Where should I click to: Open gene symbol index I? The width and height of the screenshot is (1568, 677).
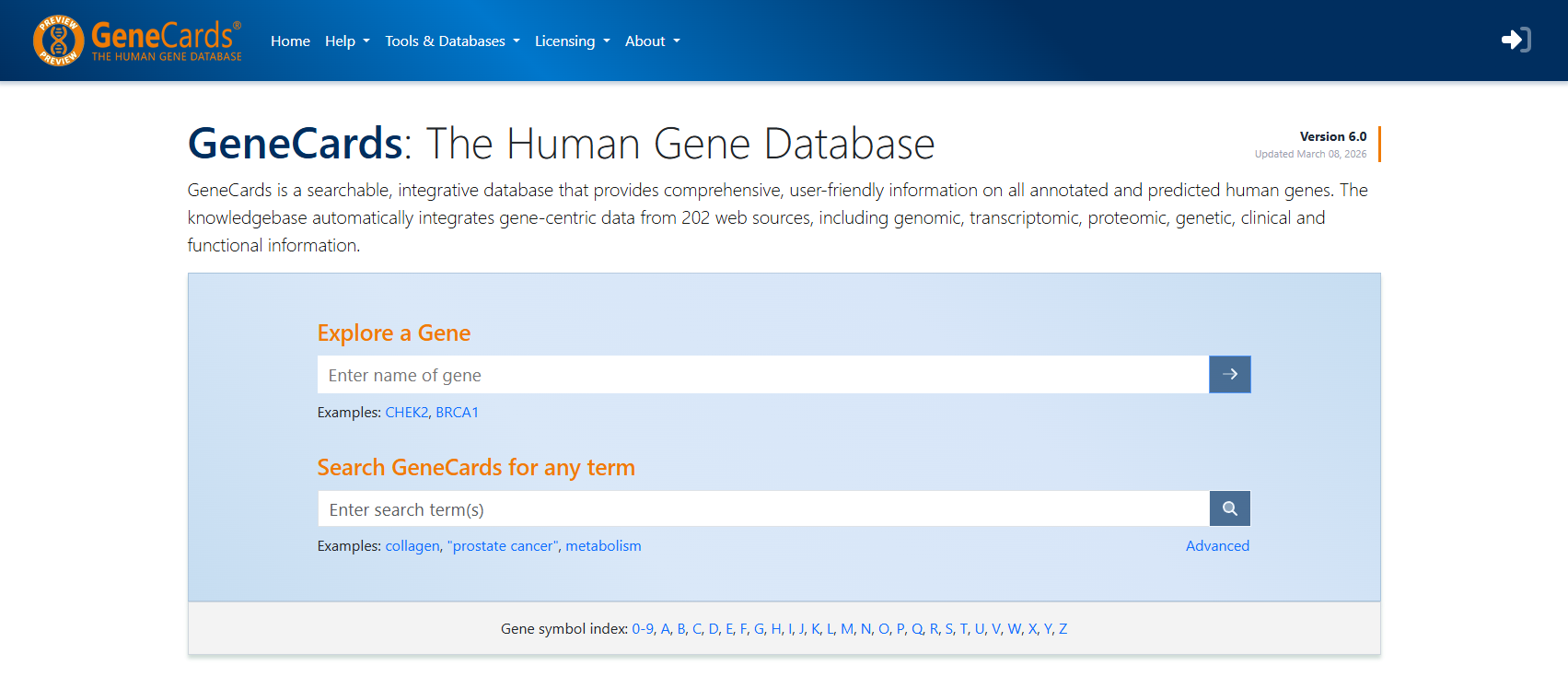pyautogui.click(x=790, y=629)
